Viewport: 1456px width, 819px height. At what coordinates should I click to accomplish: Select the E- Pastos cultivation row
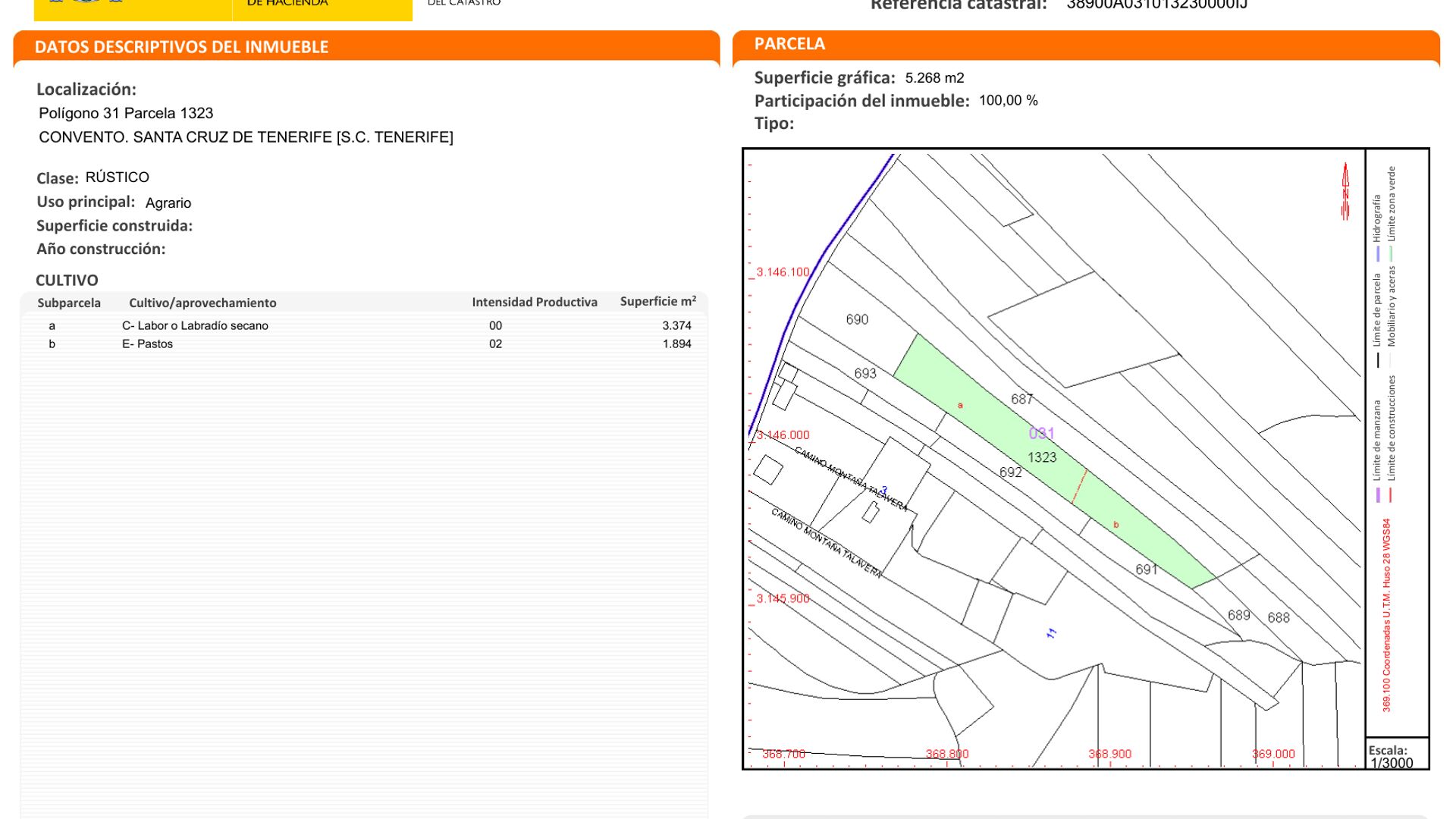point(147,344)
